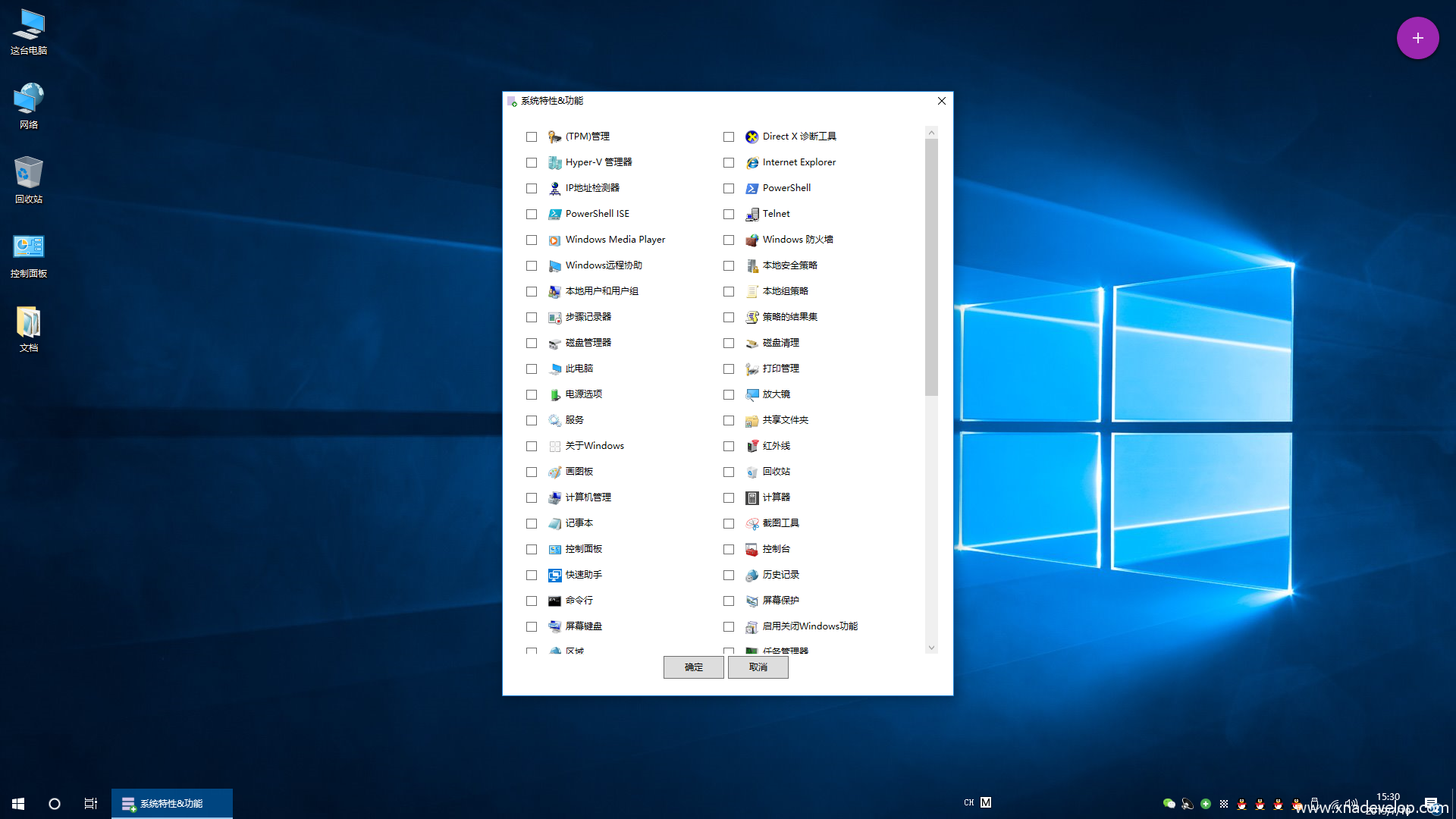The image size is (1456, 819).
Task: Click the scrollbar up arrow
Action: (x=931, y=133)
